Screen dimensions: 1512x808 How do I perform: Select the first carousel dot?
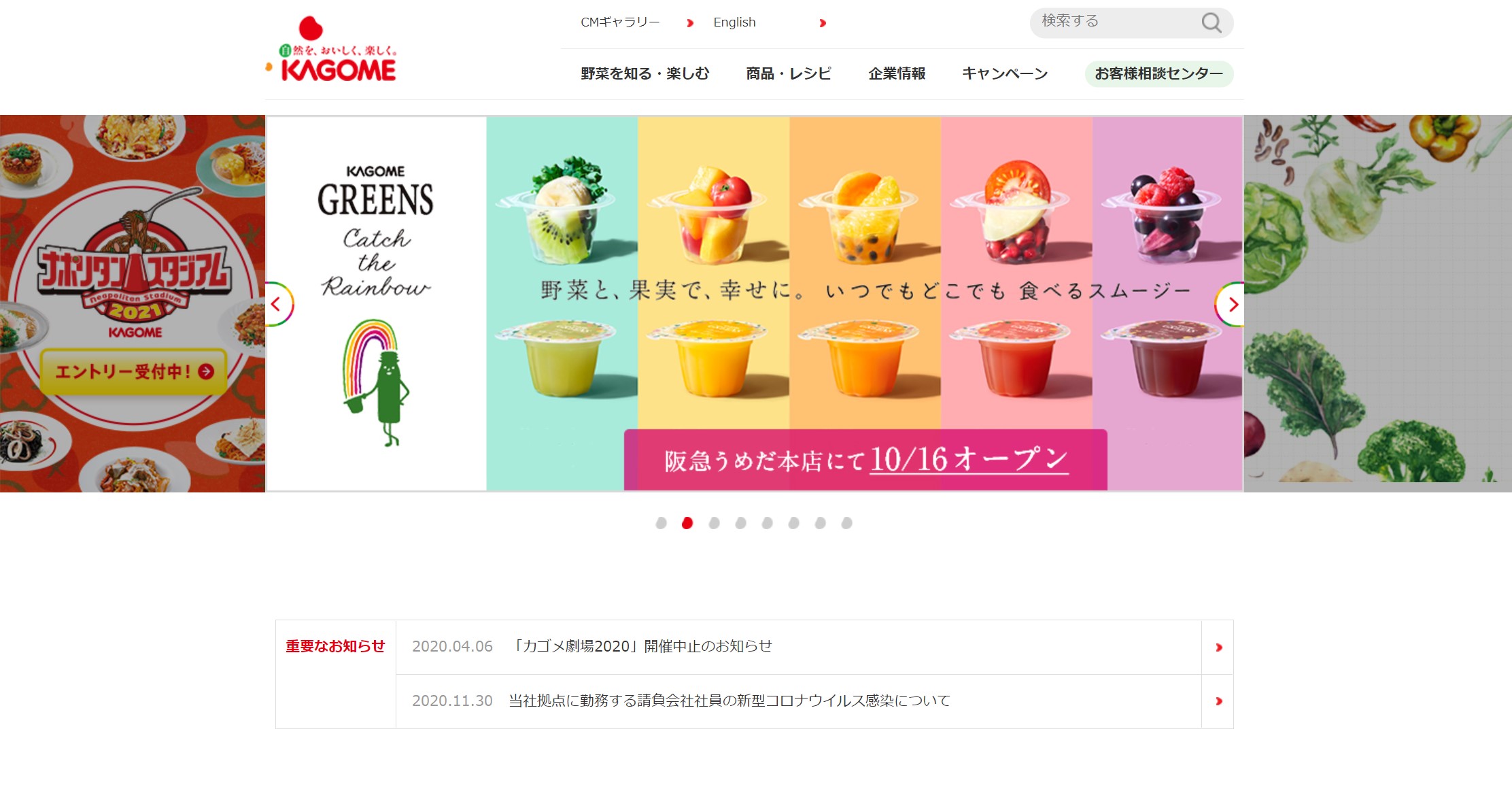point(661,523)
